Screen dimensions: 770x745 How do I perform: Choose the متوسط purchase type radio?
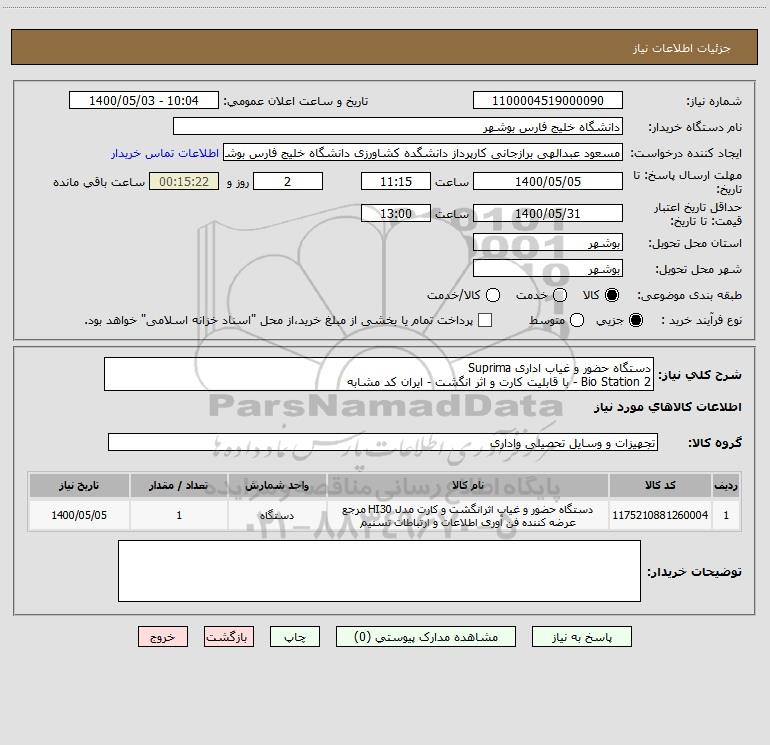577,320
